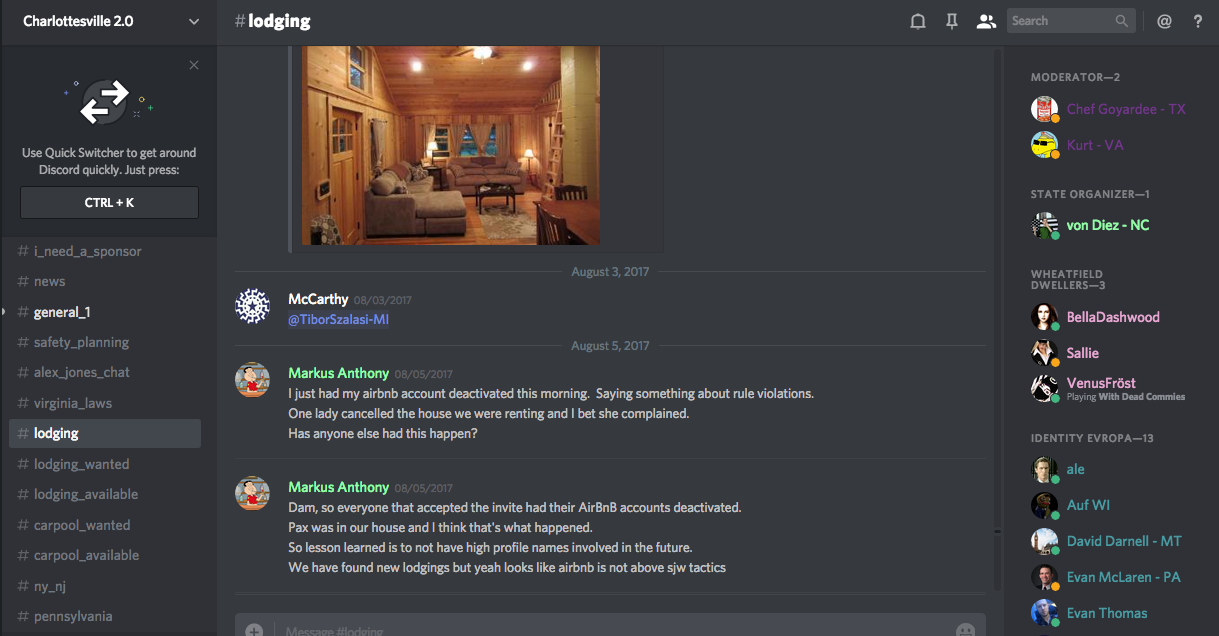Show pinned messages pin icon
This screenshot has width=1219, height=636.
click(x=952, y=21)
